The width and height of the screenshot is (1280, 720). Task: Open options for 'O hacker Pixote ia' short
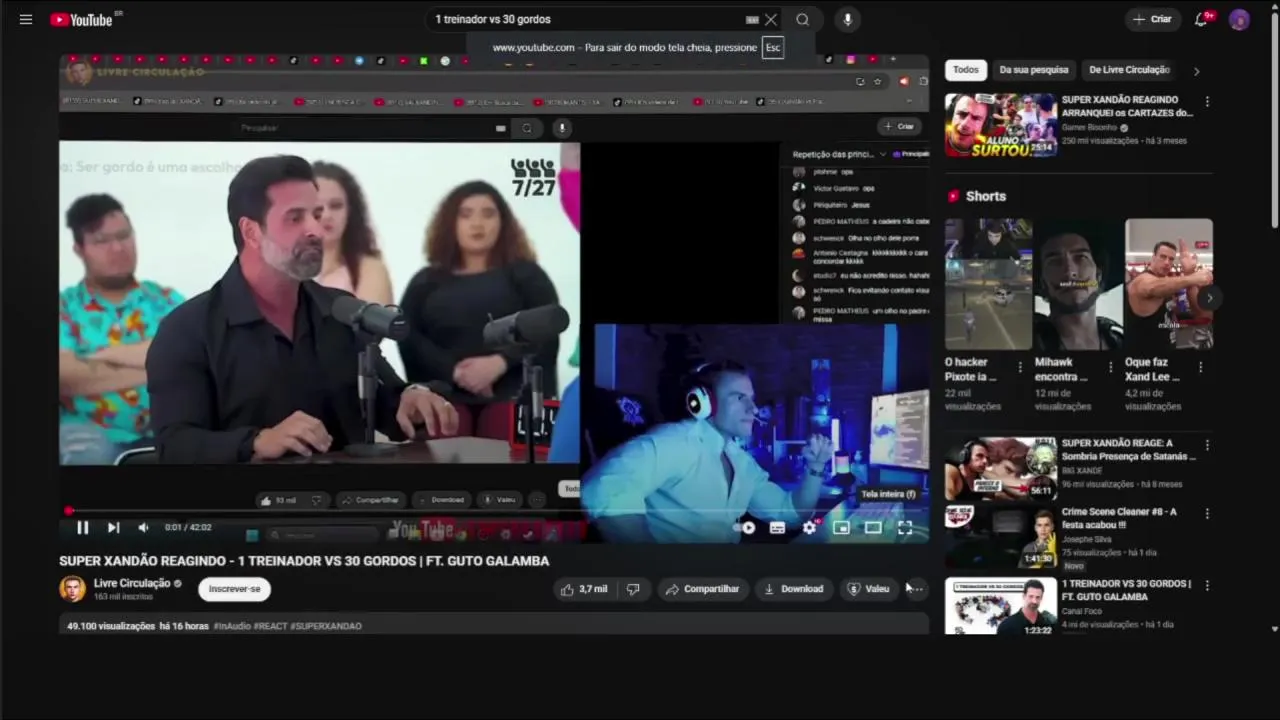pos(1020,368)
